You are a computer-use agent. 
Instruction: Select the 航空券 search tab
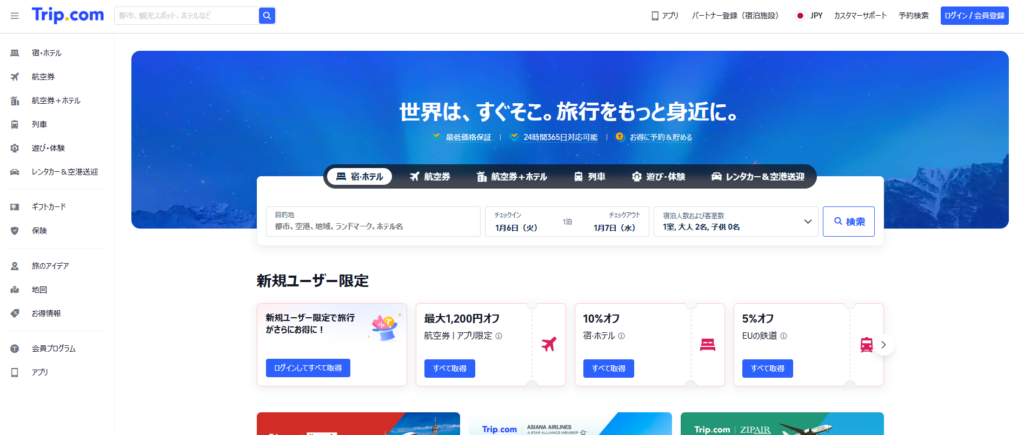coord(430,176)
